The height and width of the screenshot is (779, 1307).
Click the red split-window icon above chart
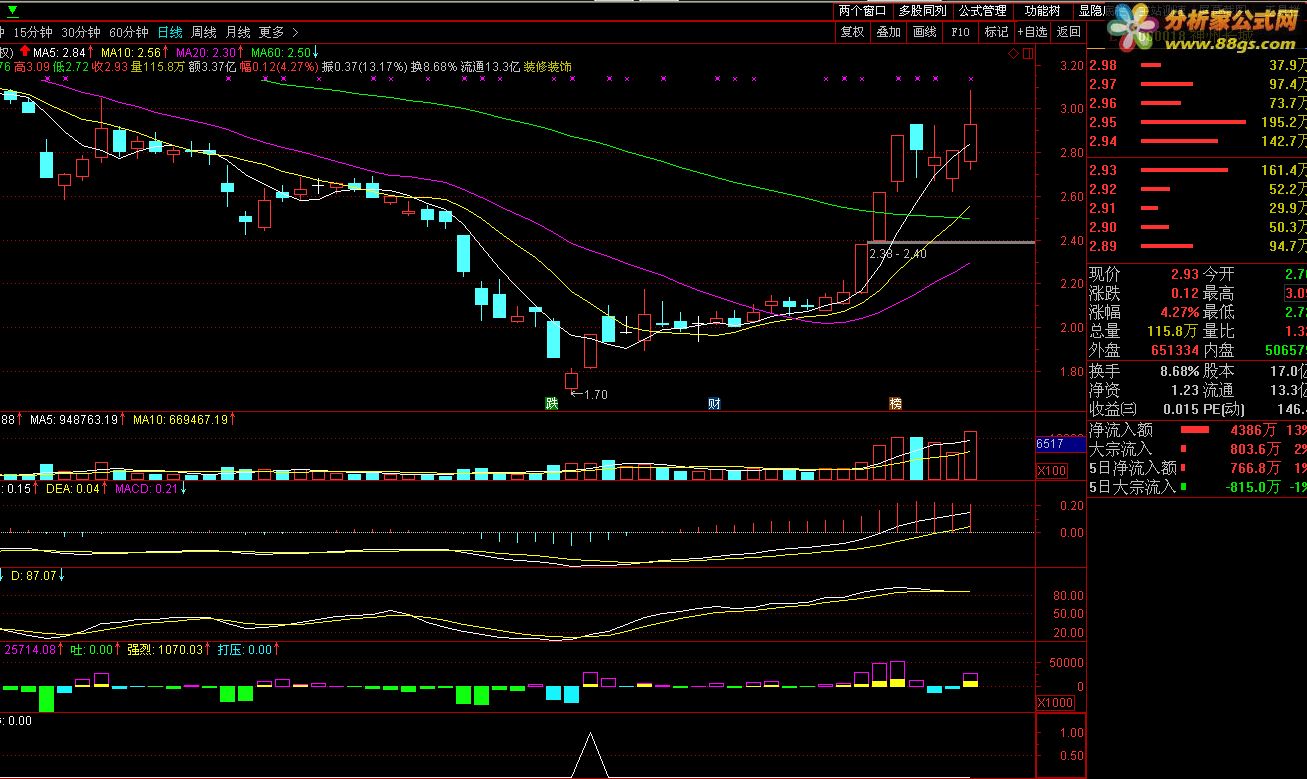click(1027, 52)
